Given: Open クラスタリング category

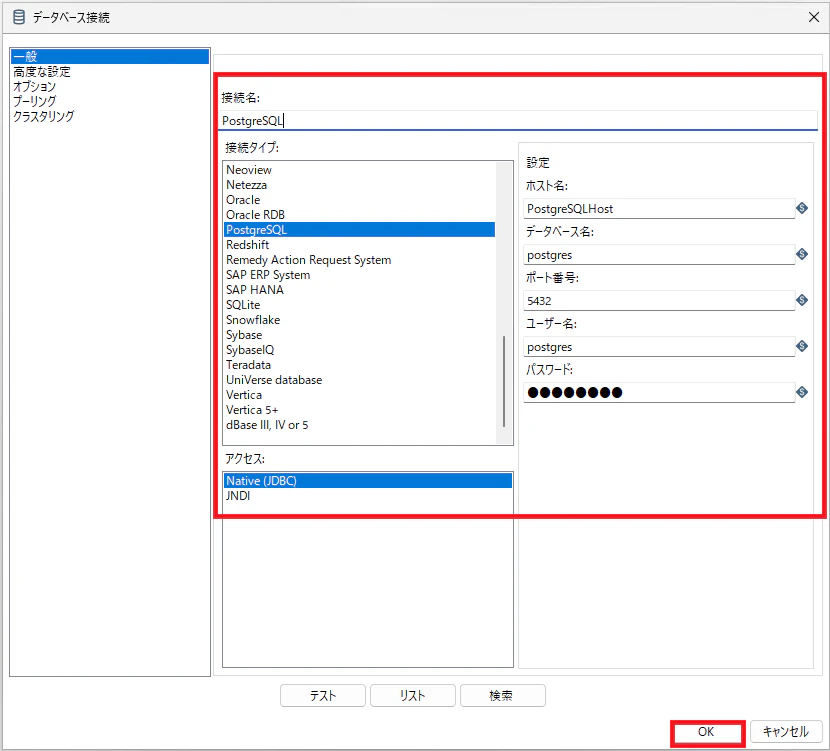Looking at the screenshot, I should (x=43, y=116).
